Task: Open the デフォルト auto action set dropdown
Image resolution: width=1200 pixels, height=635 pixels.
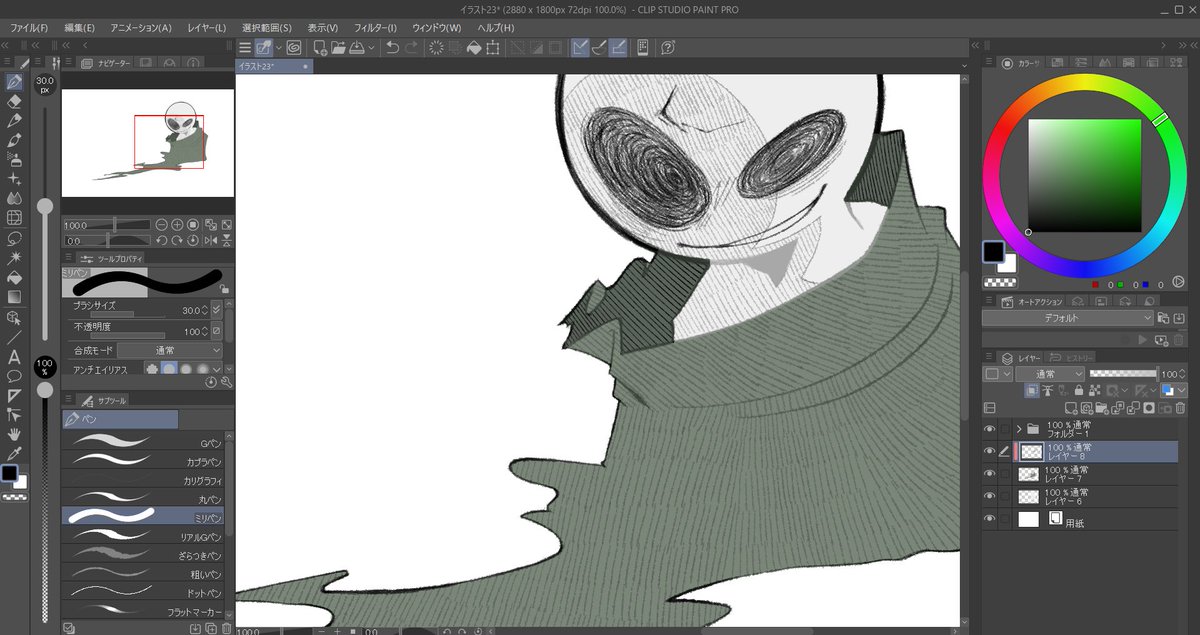Action: [x=1066, y=318]
